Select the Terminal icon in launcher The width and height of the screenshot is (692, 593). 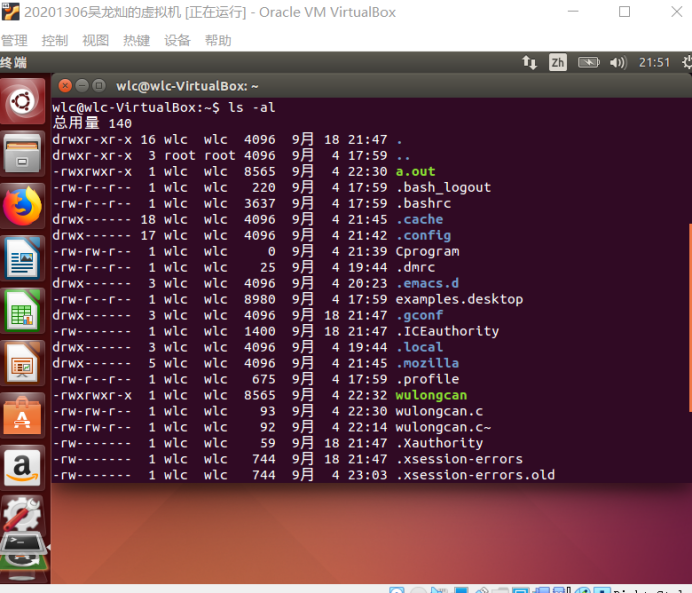[23, 543]
